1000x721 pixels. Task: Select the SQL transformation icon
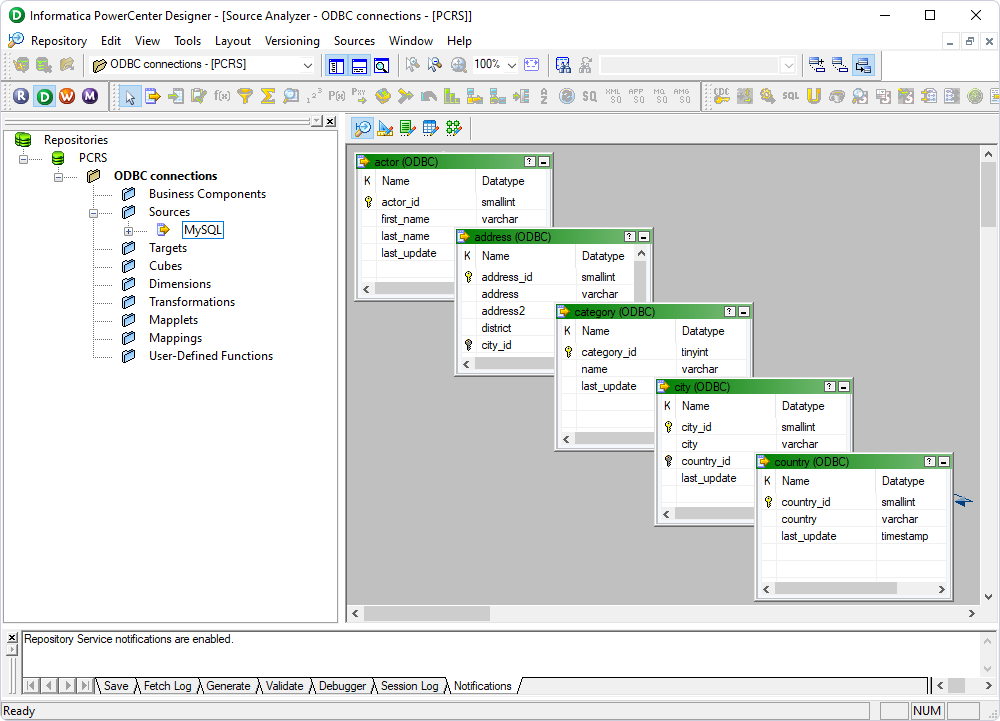[791, 96]
